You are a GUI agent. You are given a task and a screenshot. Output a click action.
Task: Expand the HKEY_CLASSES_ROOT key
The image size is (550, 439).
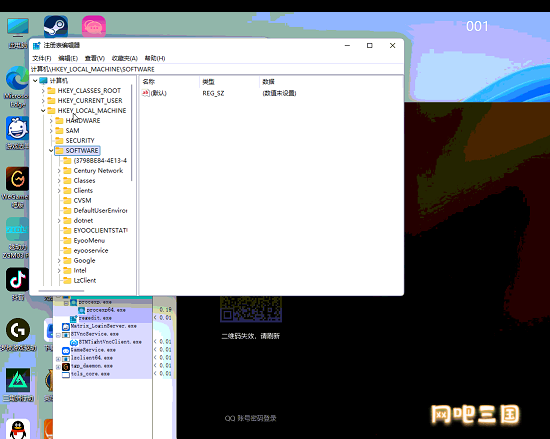click(43, 91)
